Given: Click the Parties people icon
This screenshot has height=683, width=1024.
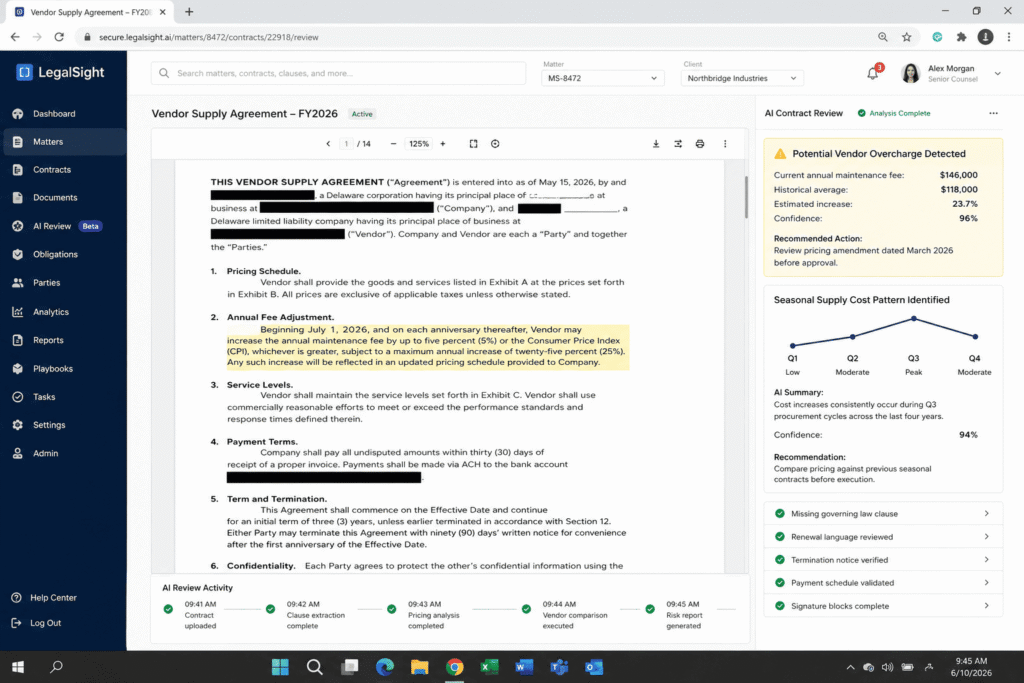Looking at the screenshot, I should [18, 283].
